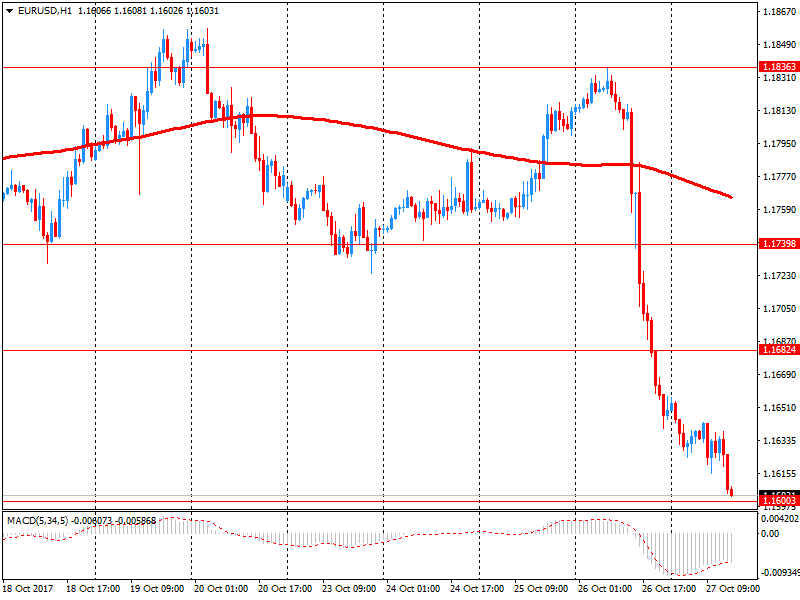800x600 pixels.
Task: Click the MACD 0.00 scale value
Action: (770, 534)
